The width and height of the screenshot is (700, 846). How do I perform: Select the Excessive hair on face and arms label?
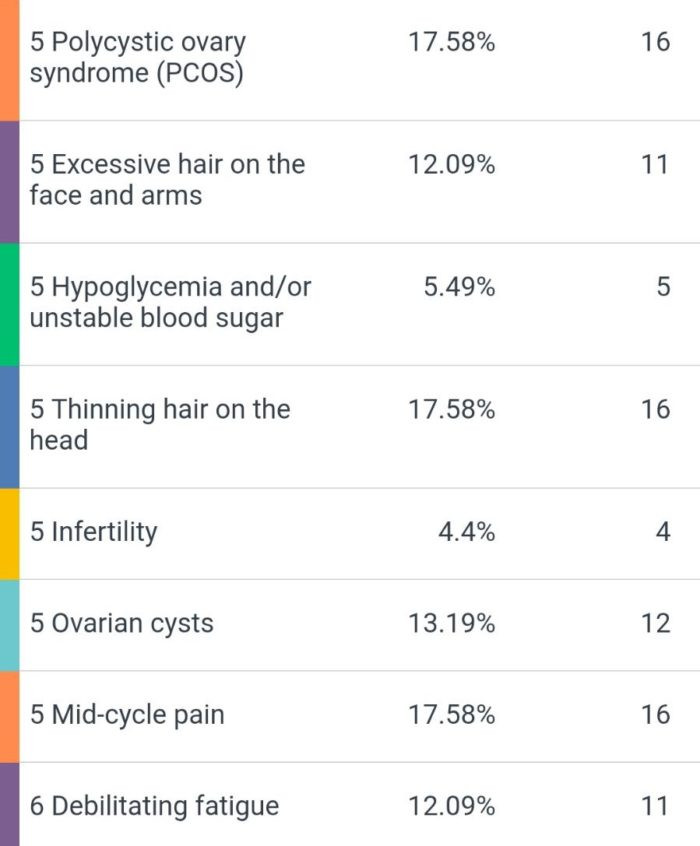[x=167, y=180]
